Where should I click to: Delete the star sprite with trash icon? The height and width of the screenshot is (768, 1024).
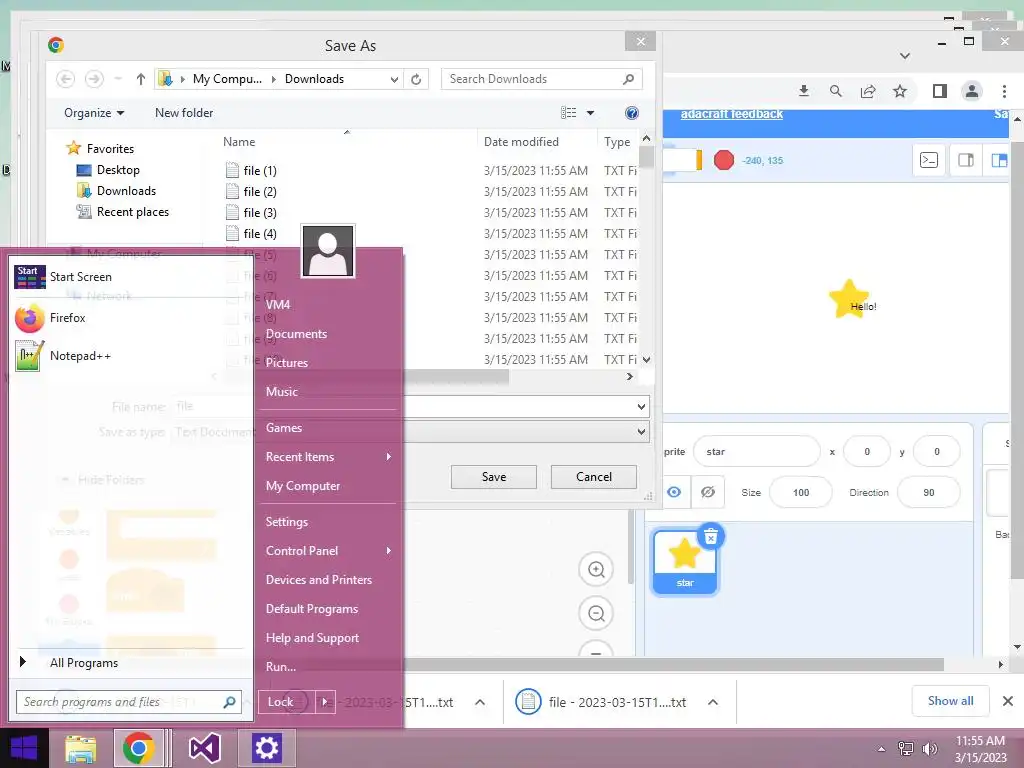tap(711, 536)
